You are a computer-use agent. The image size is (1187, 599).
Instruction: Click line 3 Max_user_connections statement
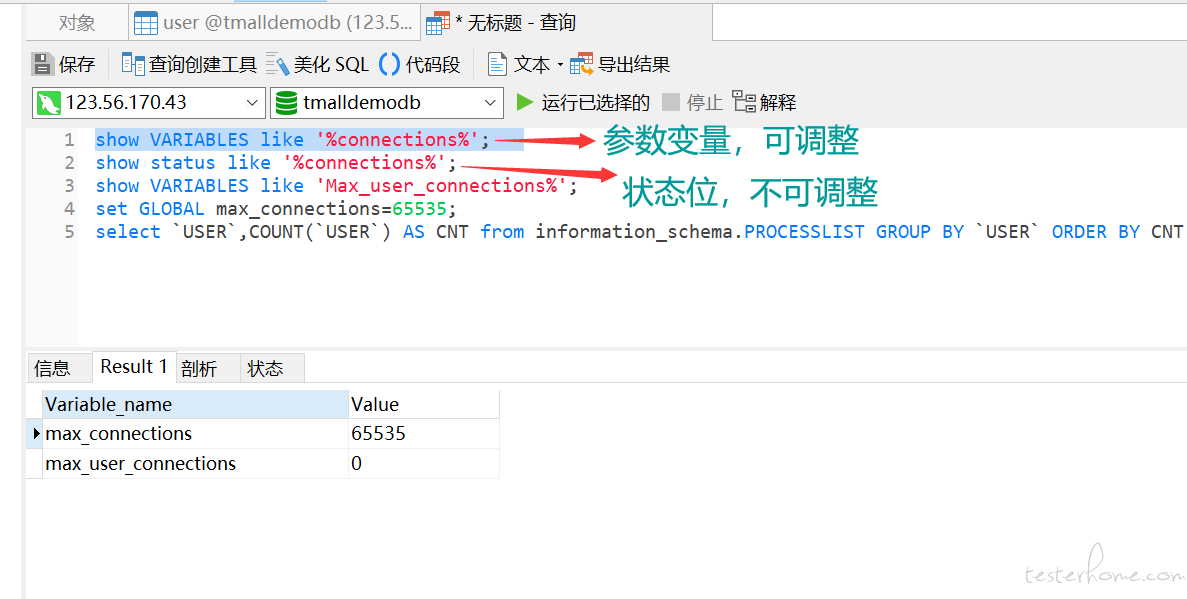pyautogui.click(x=336, y=186)
